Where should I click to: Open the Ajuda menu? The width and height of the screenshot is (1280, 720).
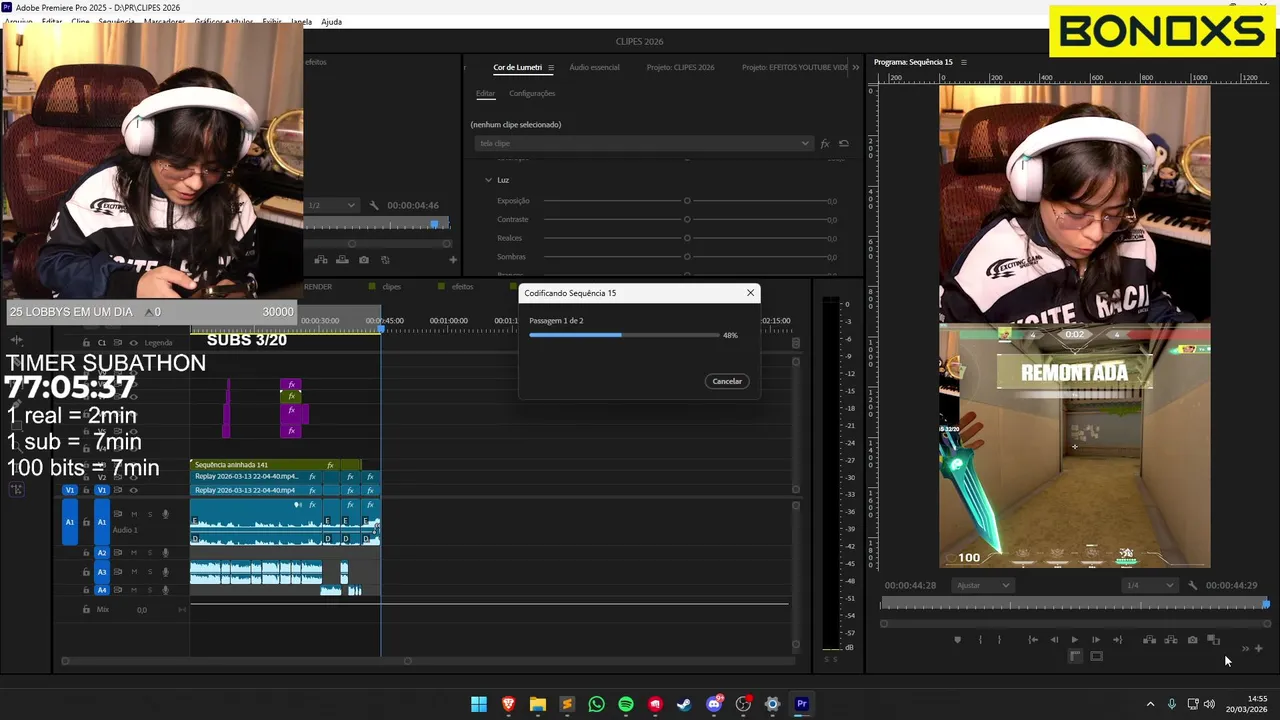click(331, 21)
